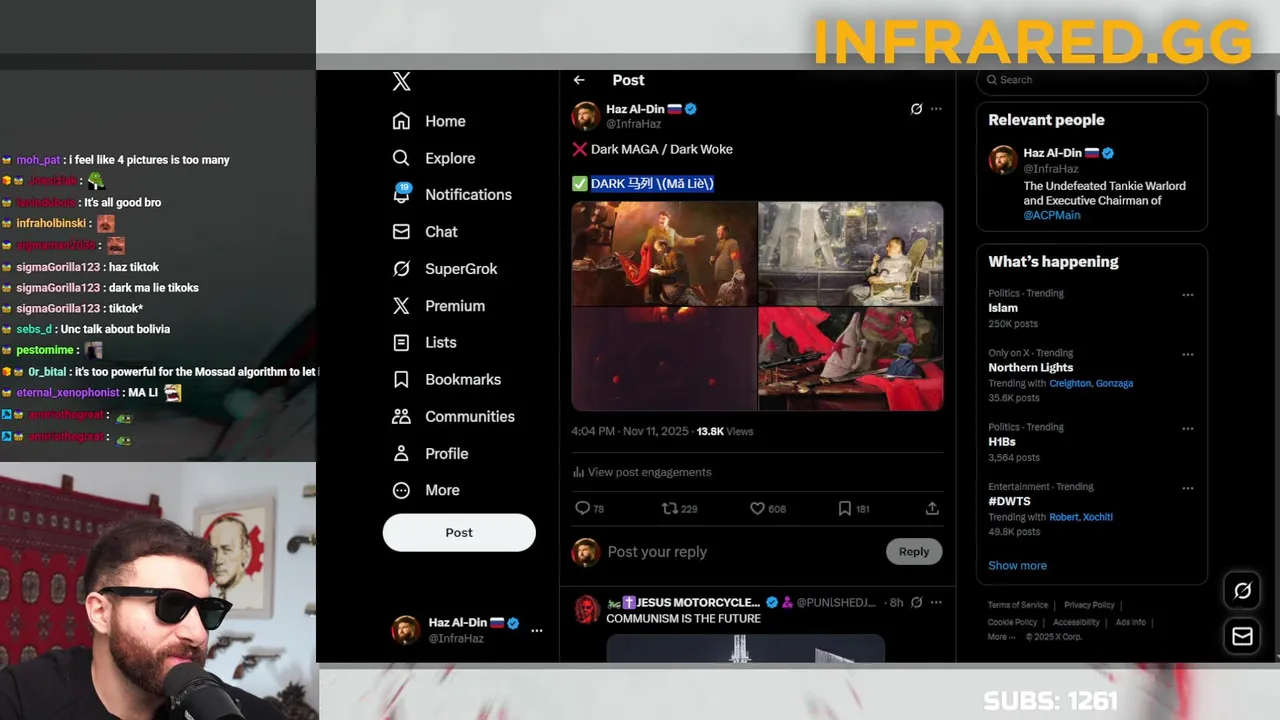Click the blue verified badge in post header

(690, 109)
